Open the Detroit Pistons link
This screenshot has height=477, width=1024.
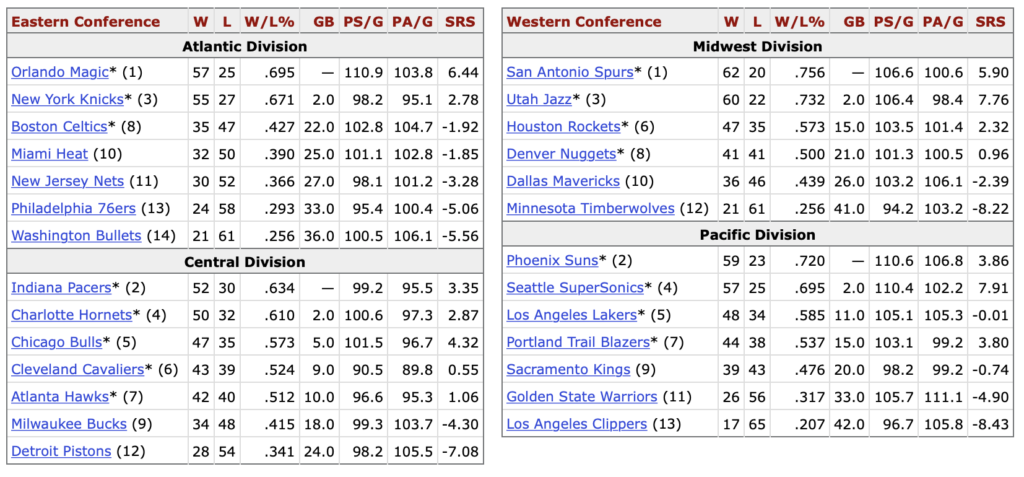tap(61, 451)
